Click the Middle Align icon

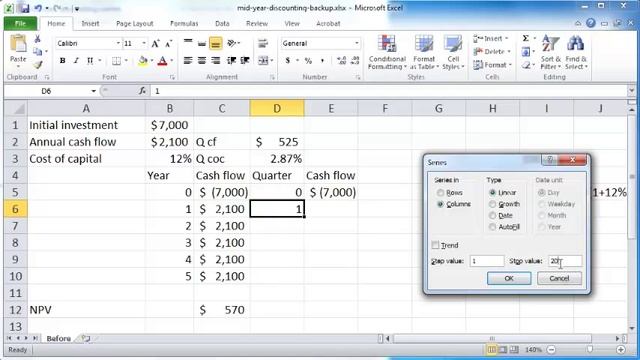[x=202, y=43]
